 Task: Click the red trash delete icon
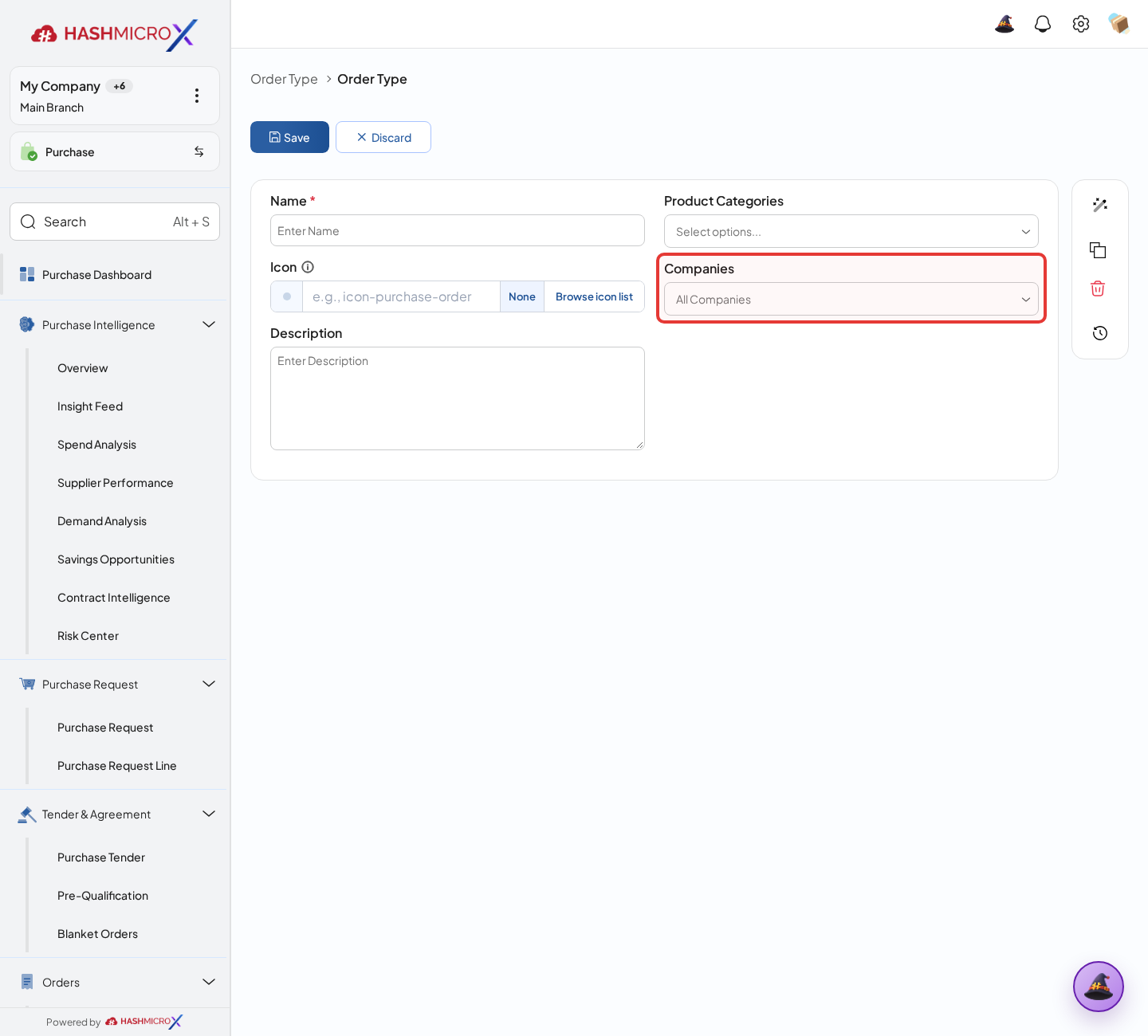(1098, 288)
